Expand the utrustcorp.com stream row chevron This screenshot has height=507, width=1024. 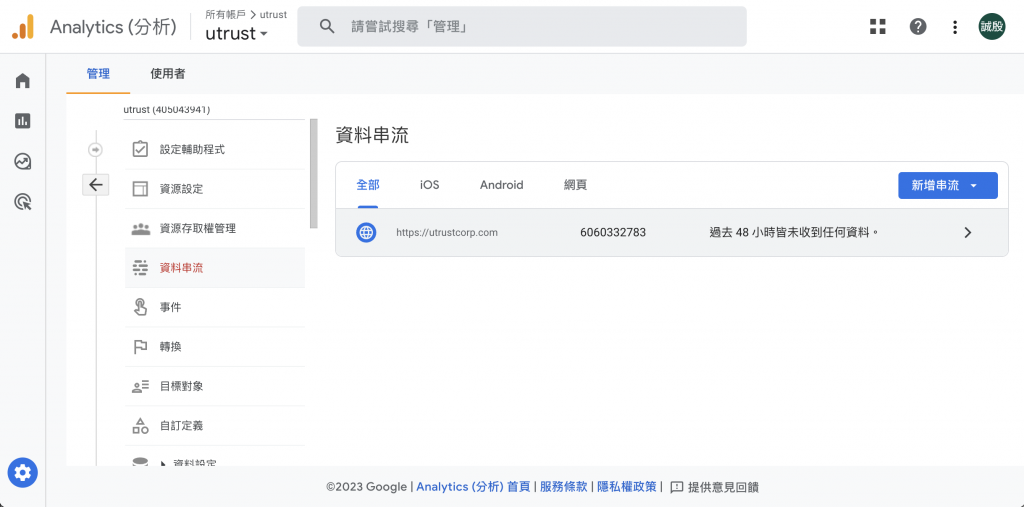[x=968, y=232]
